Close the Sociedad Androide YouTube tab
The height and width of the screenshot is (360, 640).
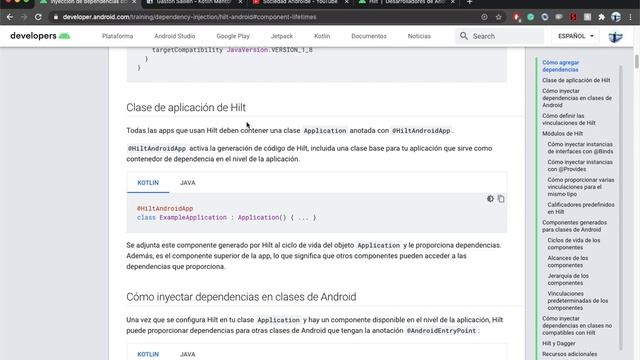pyautogui.click(x=346, y=2)
